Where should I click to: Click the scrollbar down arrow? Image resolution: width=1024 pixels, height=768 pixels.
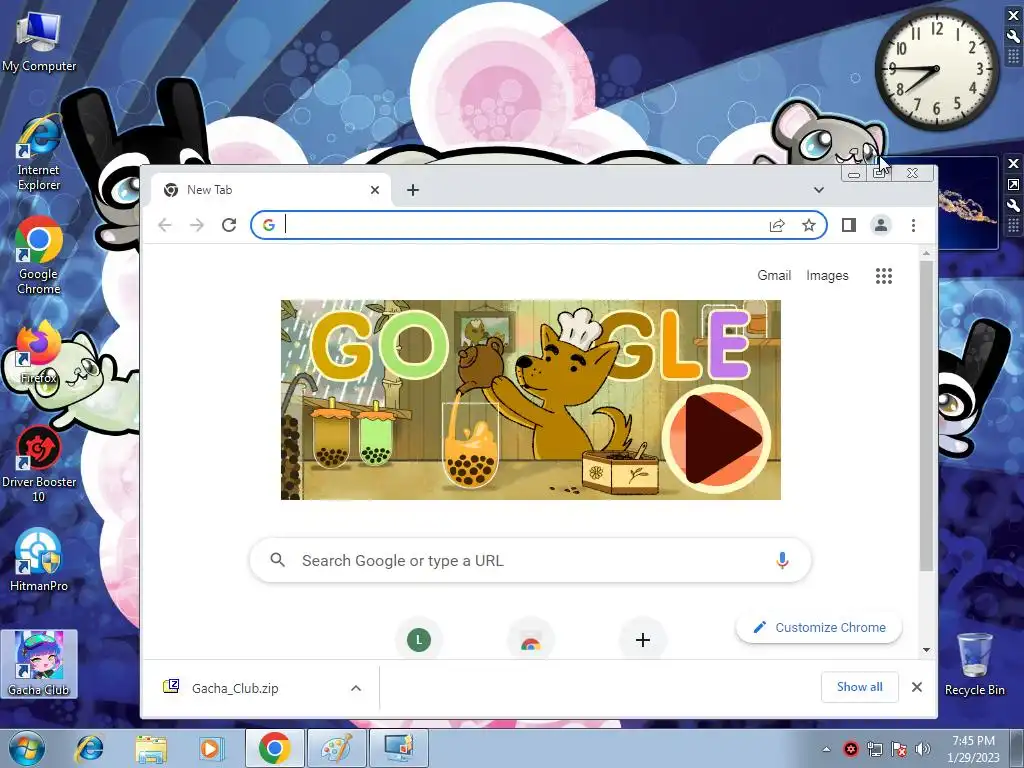pos(926,650)
